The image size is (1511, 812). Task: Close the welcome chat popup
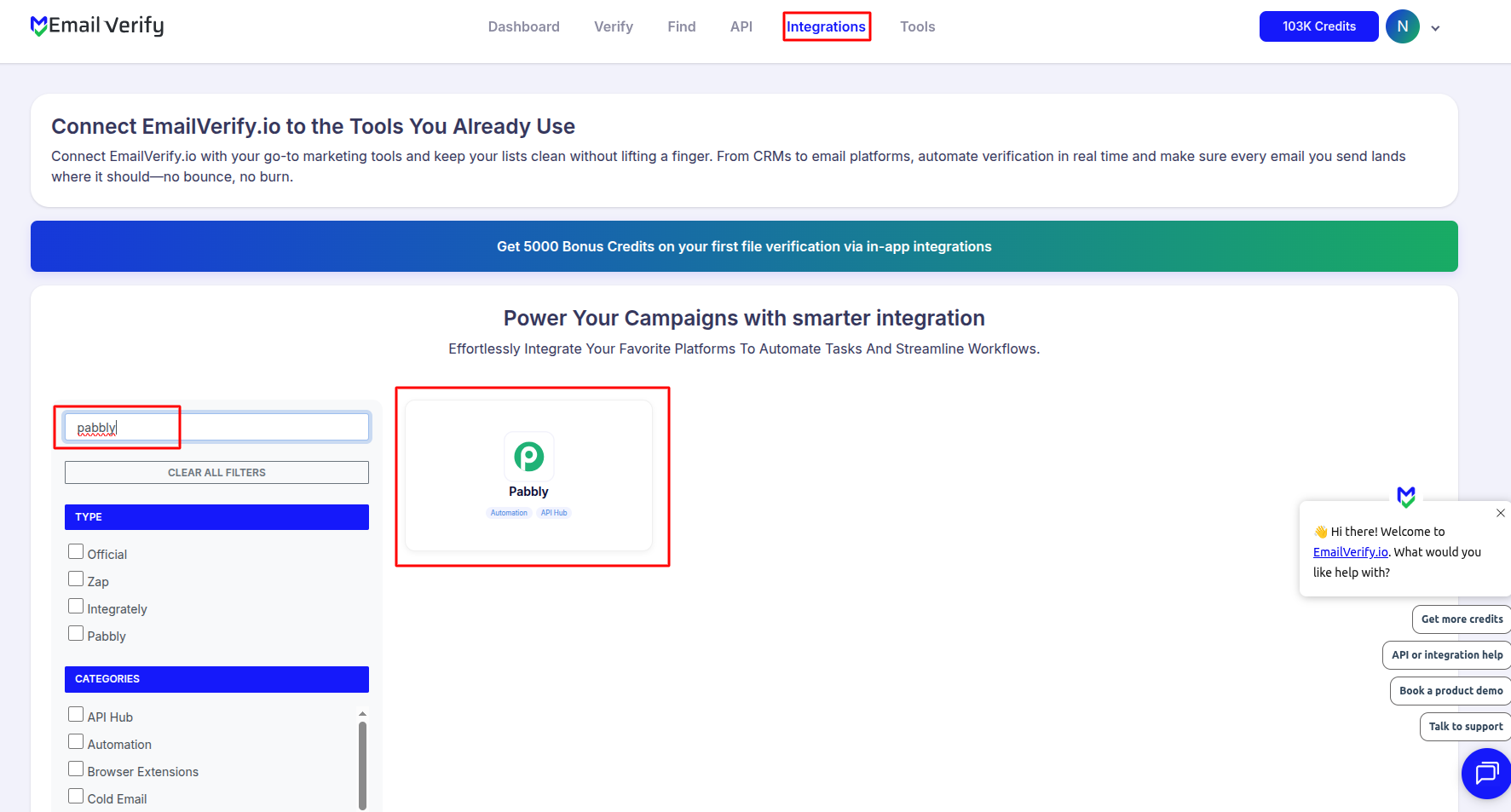pyautogui.click(x=1500, y=513)
